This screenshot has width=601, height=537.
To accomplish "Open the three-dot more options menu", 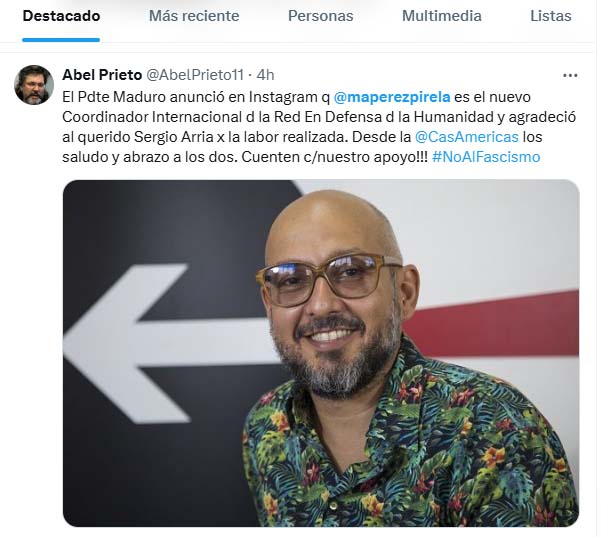I will pos(570,76).
